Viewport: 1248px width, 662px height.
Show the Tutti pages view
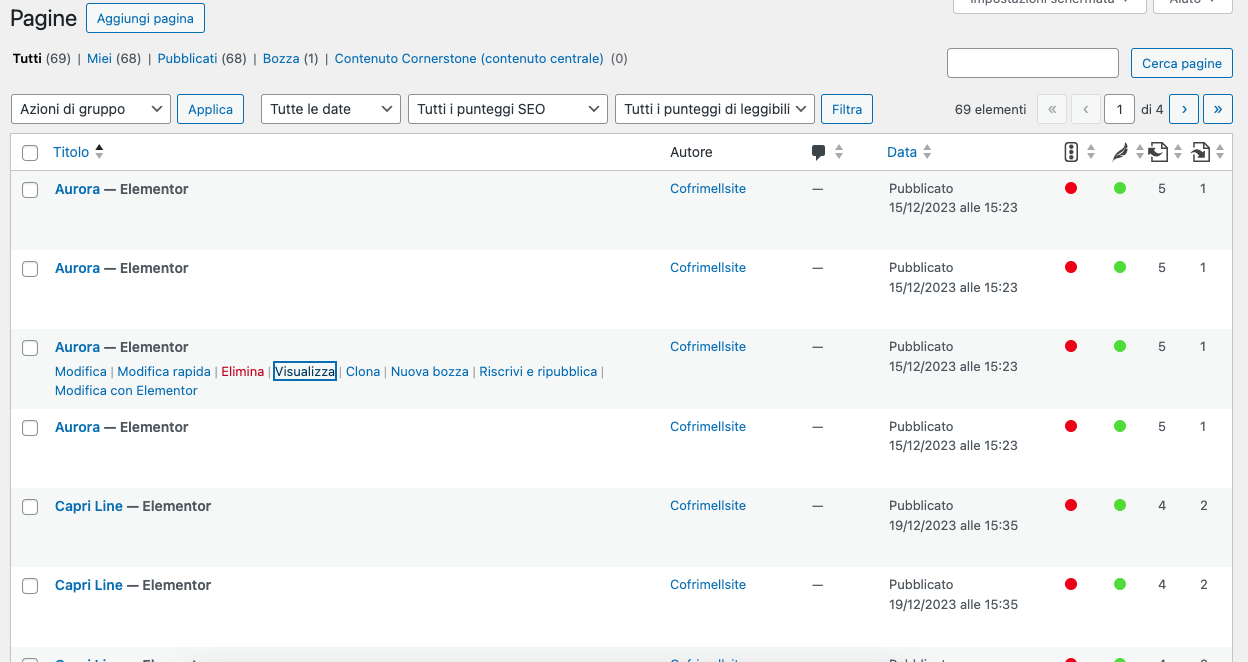(x=27, y=59)
